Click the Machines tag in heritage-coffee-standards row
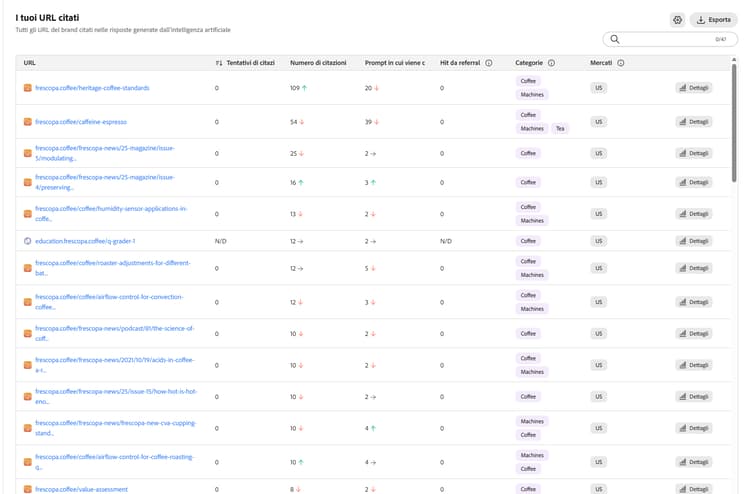Viewport: 750px width, 494px height. pyautogui.click(x=532, y=95)
